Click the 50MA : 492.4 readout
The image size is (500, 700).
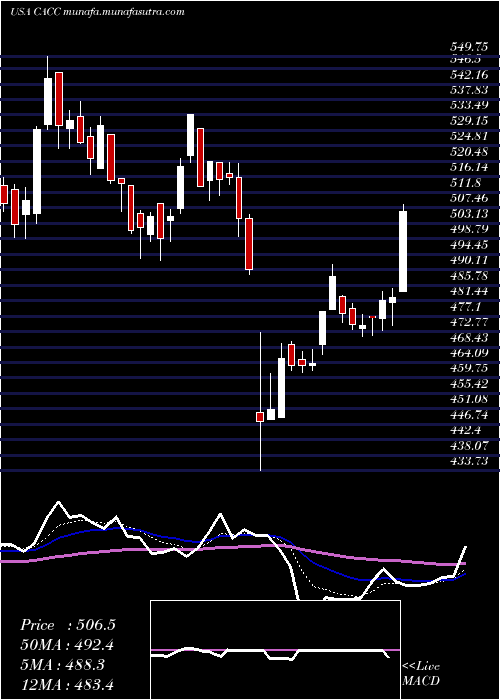66,645
